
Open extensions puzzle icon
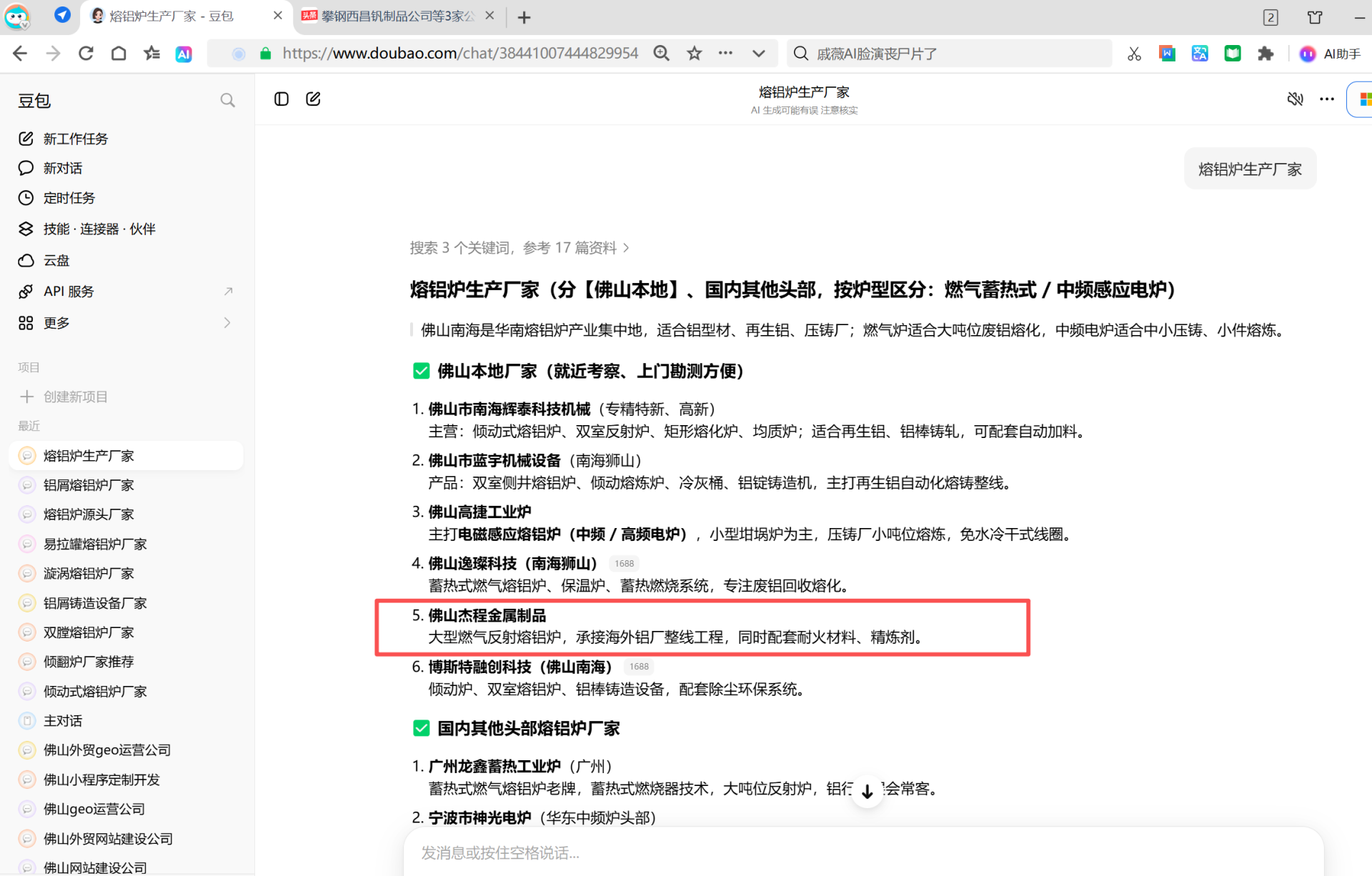pyautogui.click(x=1266, y=54)
